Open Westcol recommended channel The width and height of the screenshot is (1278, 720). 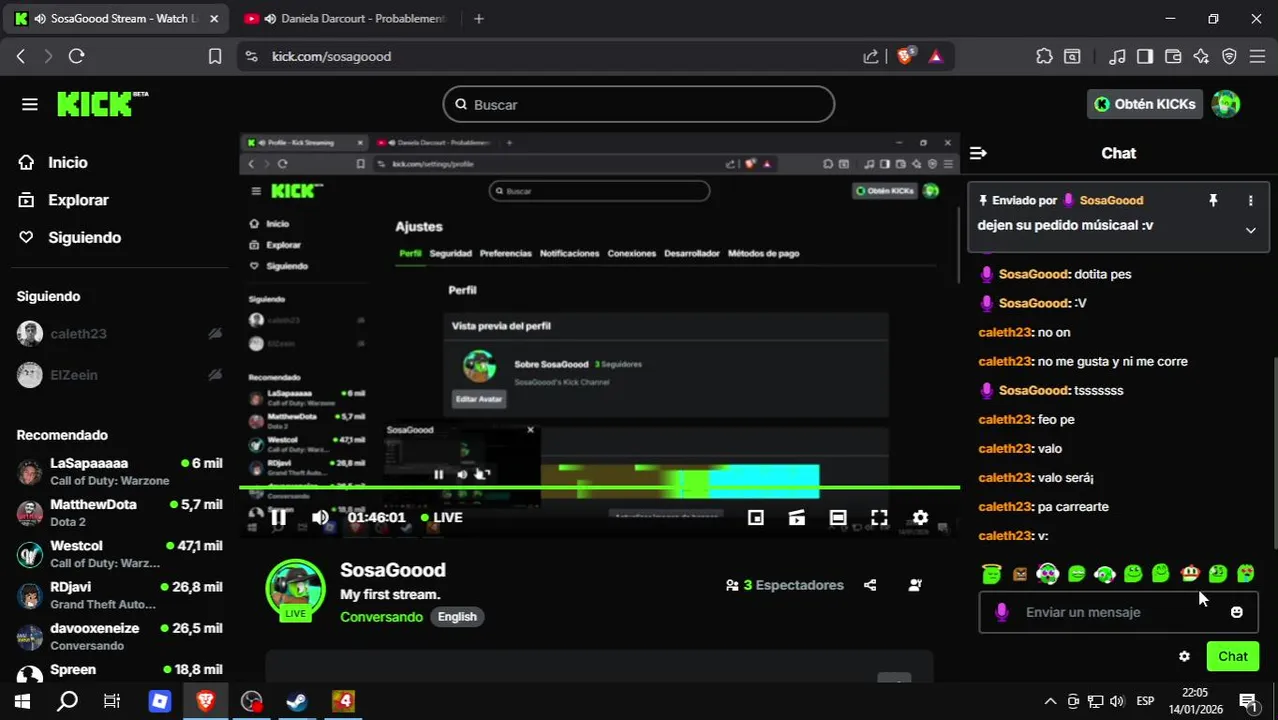pyautogui.click(x=119, y=554)
